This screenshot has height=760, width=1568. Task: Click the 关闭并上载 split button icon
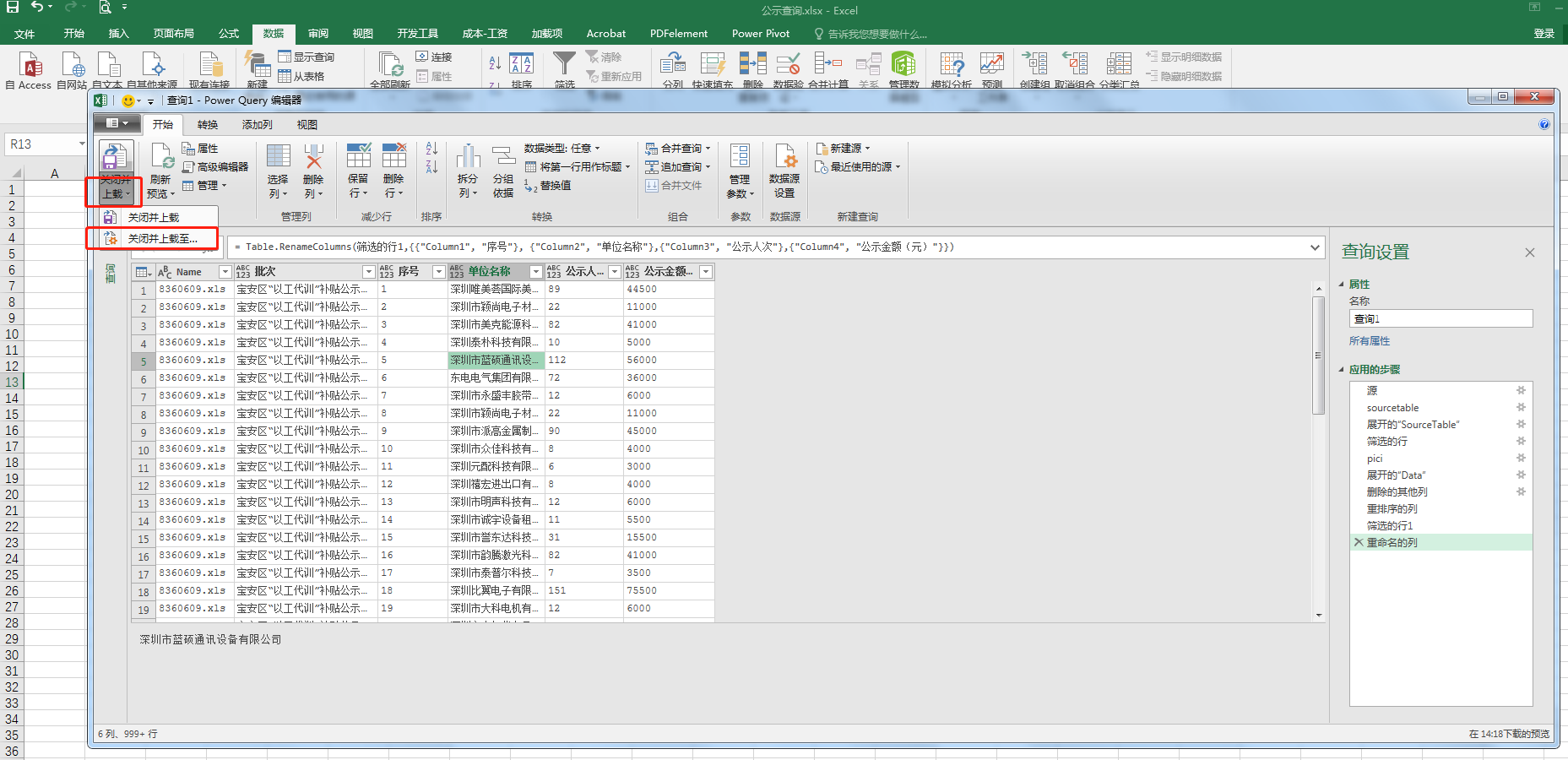pos(114,158)
